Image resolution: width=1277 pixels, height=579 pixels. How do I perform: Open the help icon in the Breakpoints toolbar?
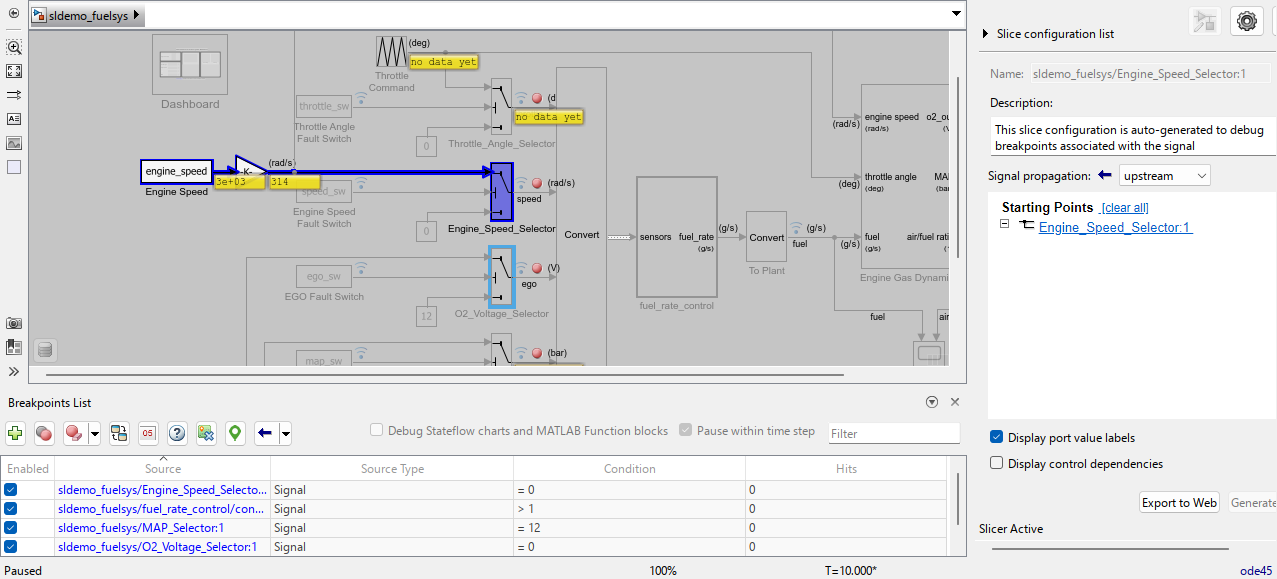(x=176, y=433)
